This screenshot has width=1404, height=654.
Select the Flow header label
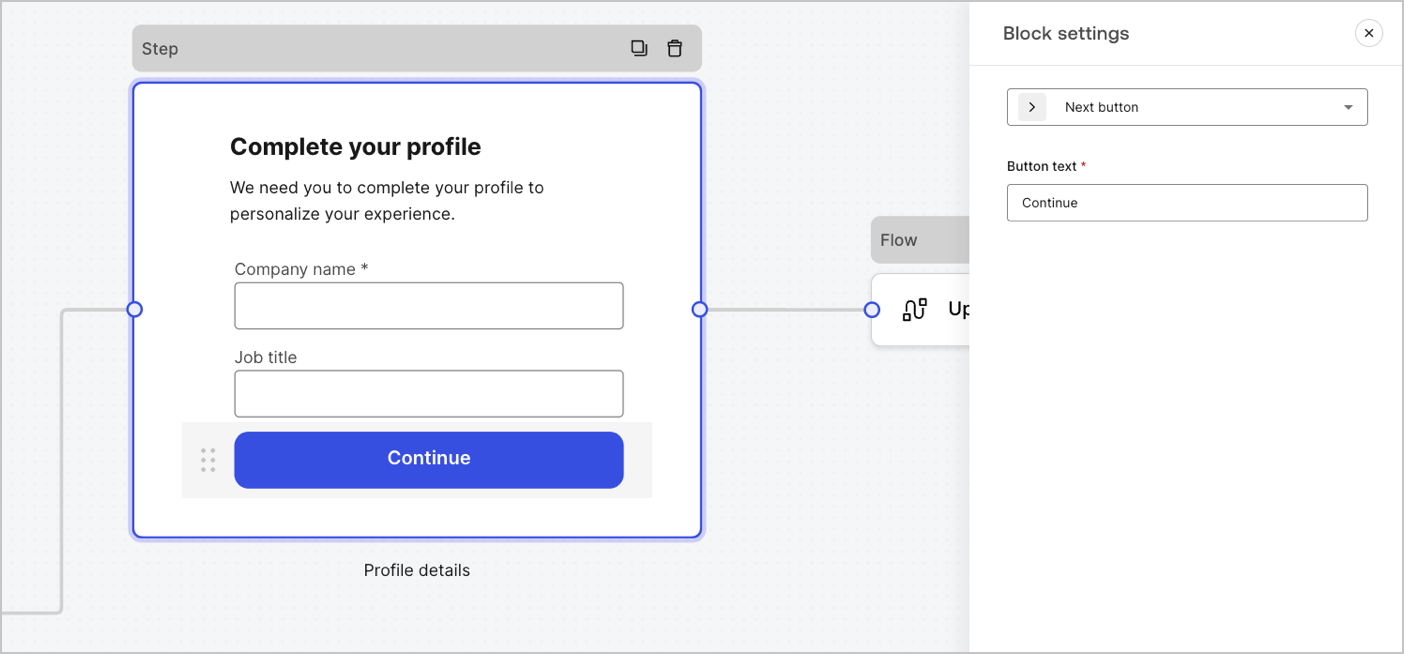897,239
